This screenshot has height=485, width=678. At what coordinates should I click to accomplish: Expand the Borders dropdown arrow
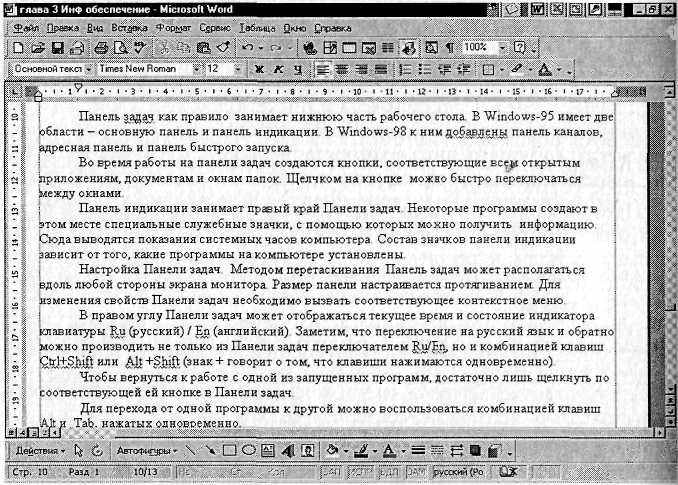pyautogui.click(x=502, y=70)
